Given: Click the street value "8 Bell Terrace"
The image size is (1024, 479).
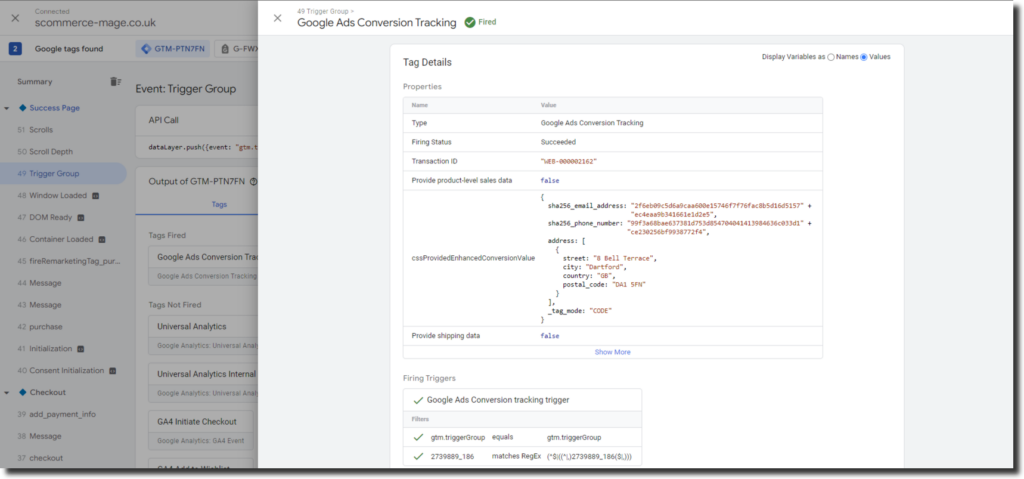Looking at the screenshot, I should coord(624,259).
